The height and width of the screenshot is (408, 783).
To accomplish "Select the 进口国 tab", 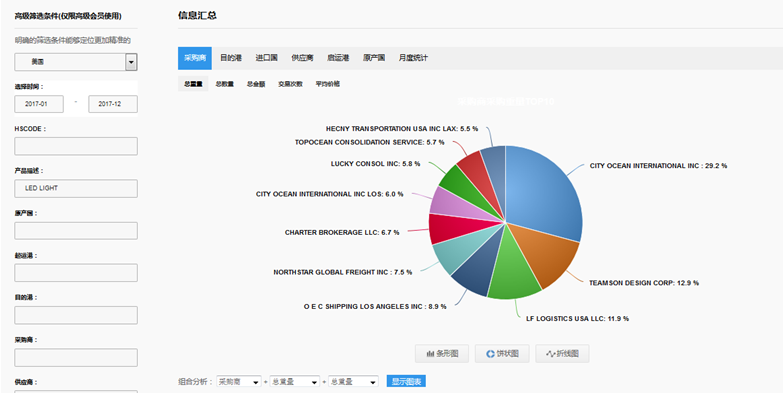I will 267,58.
